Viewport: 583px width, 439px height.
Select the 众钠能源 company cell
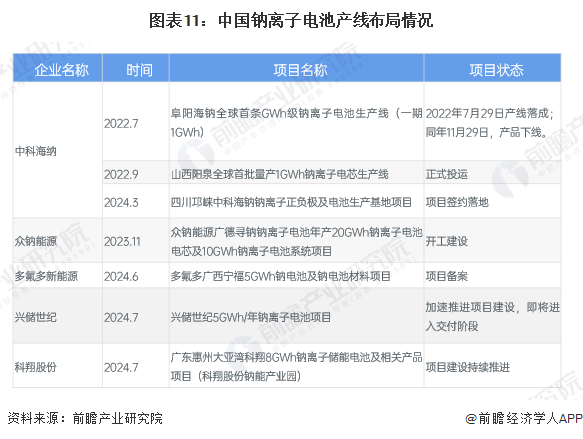58,241
